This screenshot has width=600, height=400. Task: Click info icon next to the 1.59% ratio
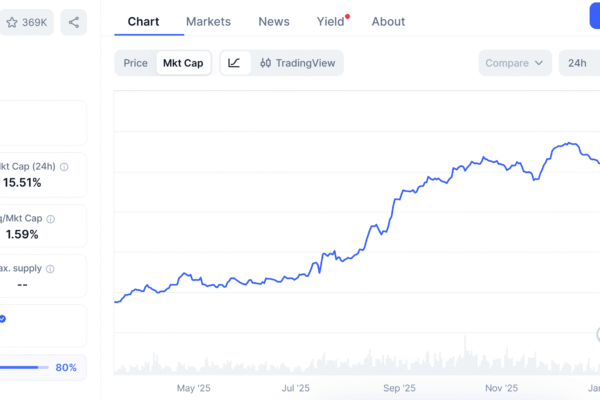(x=51, y=218)
